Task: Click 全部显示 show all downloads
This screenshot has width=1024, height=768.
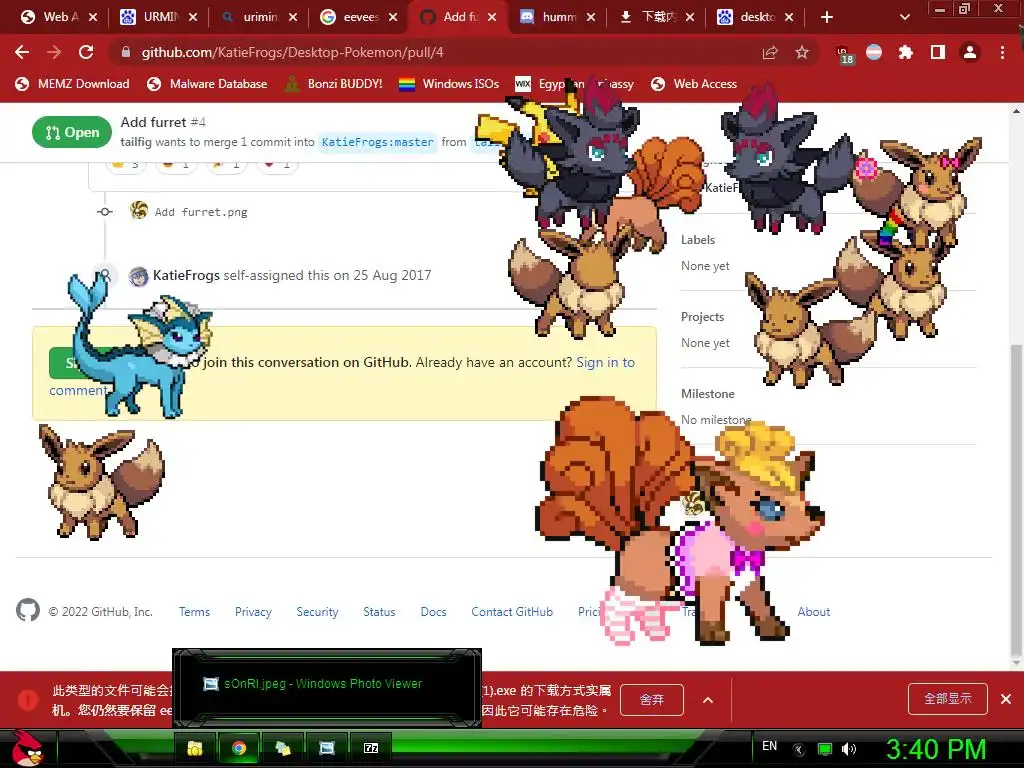Action: tap(948, 699)
